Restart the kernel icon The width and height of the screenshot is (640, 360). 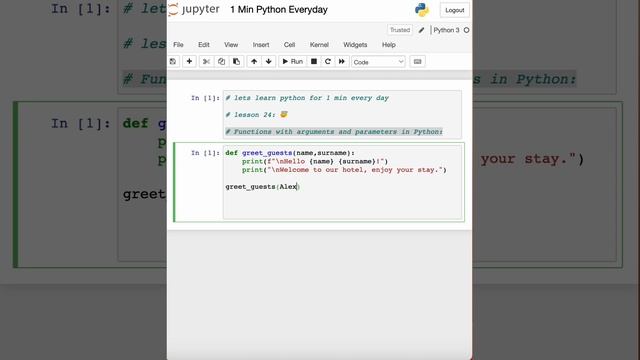[x=328, y=62]
